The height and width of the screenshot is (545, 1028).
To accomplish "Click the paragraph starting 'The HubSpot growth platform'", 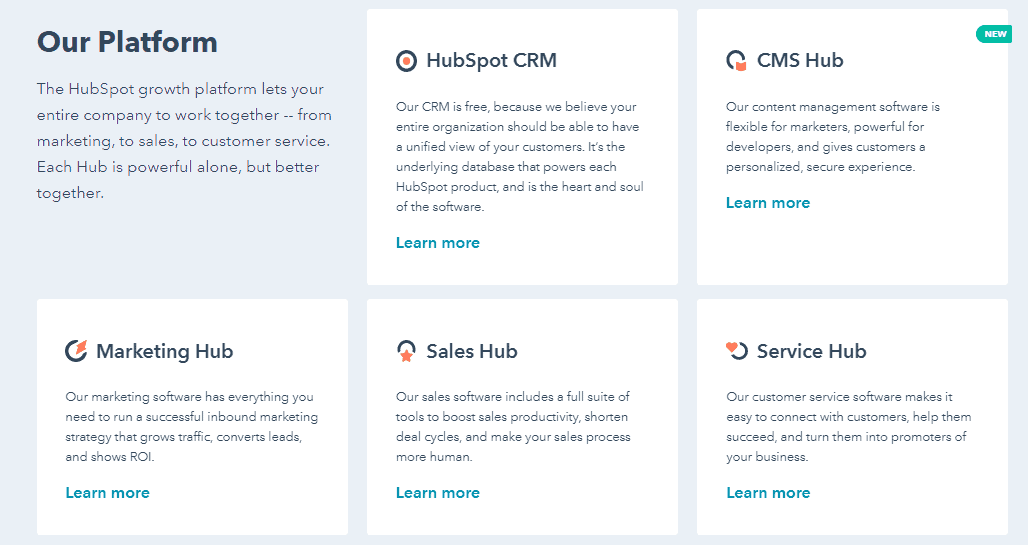I will click(x=184, y=141).
